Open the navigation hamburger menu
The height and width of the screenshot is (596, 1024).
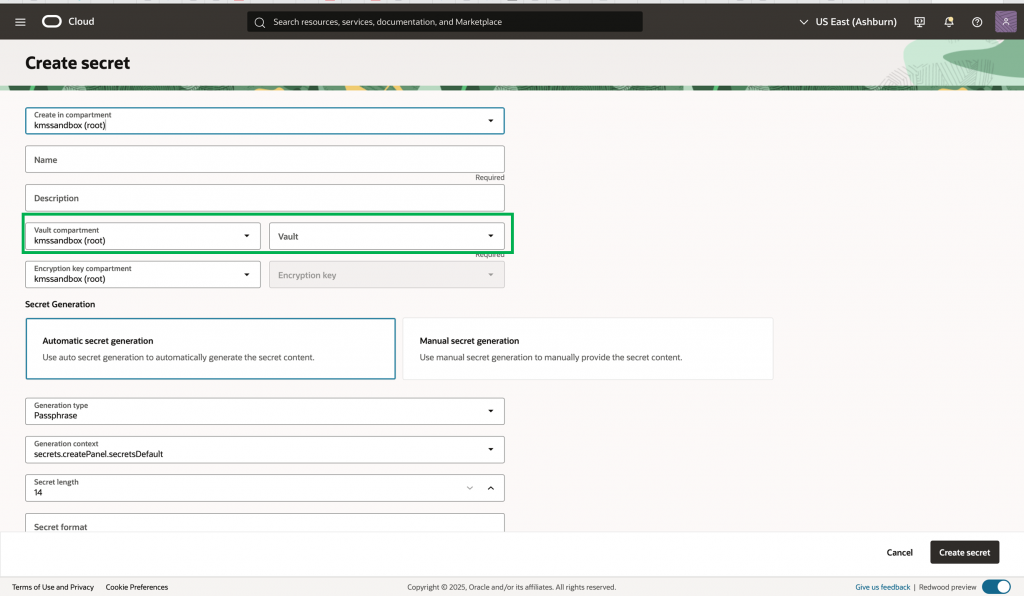[19, 21]
